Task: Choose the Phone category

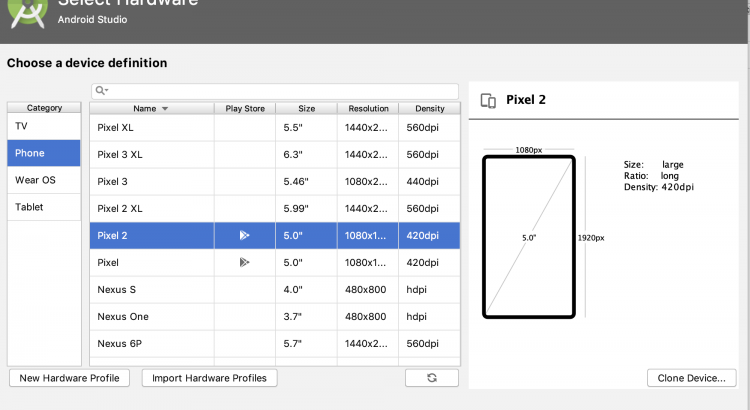Action: coord(44,153)
